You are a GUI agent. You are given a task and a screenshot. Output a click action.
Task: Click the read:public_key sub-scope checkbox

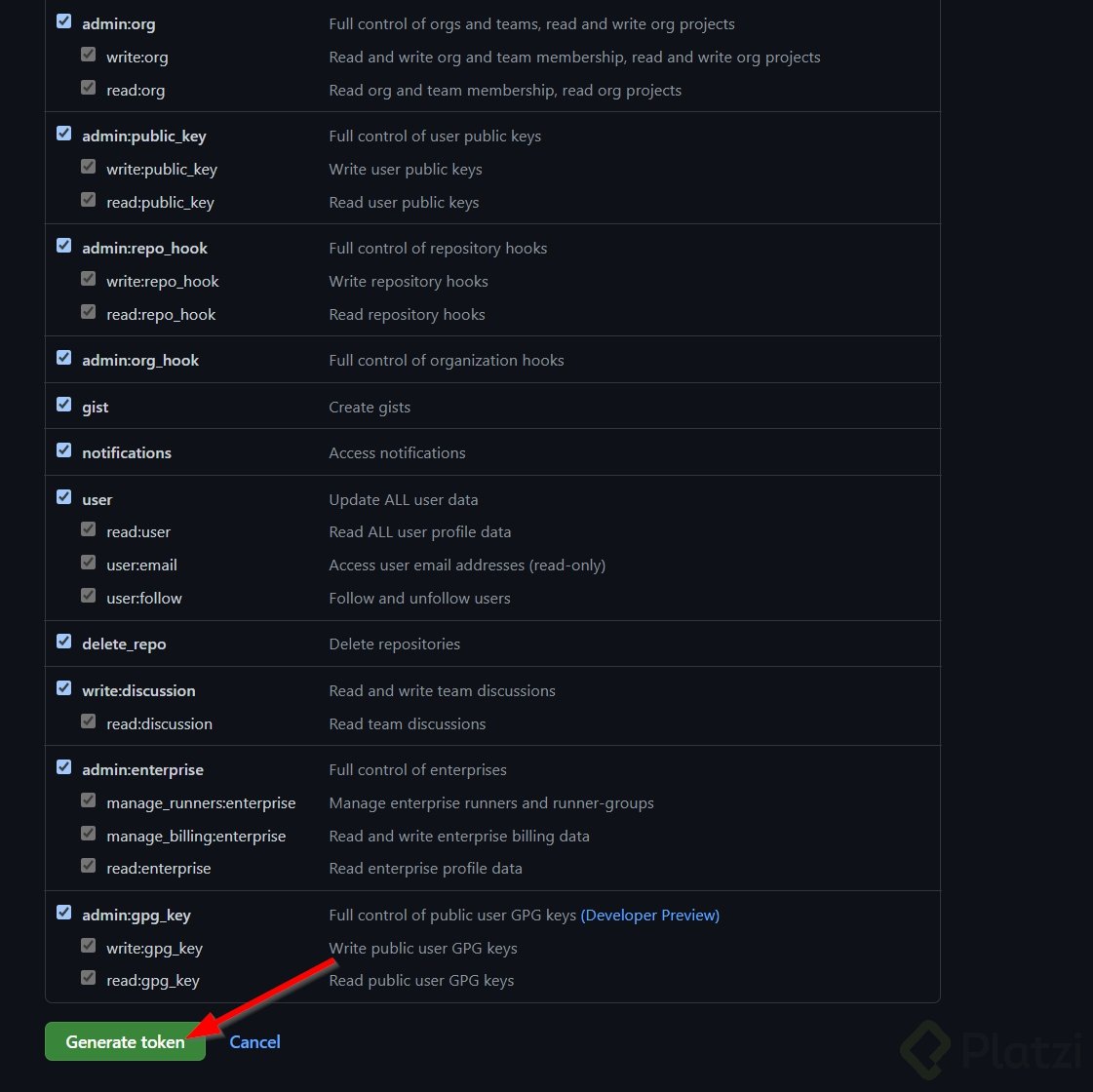tap(89, 201)
